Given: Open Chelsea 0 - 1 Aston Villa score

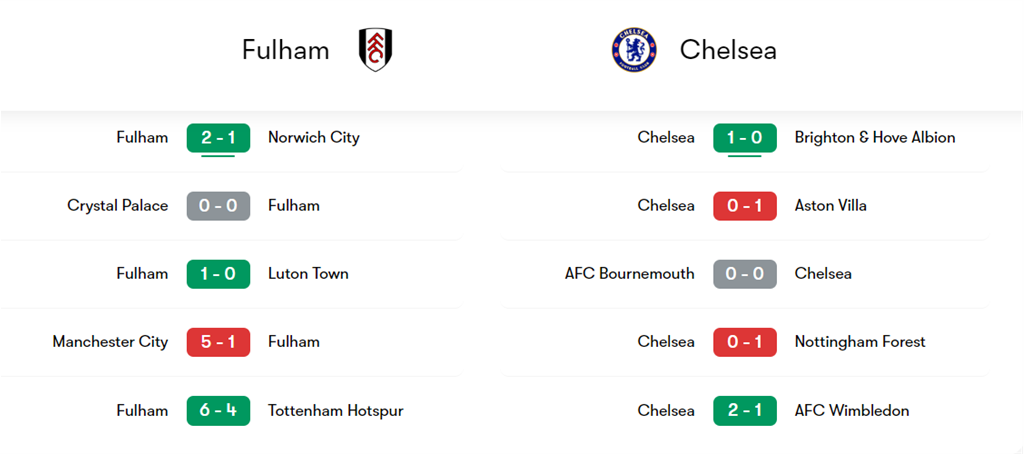Looking at the screenshot, I should [745, 206].
